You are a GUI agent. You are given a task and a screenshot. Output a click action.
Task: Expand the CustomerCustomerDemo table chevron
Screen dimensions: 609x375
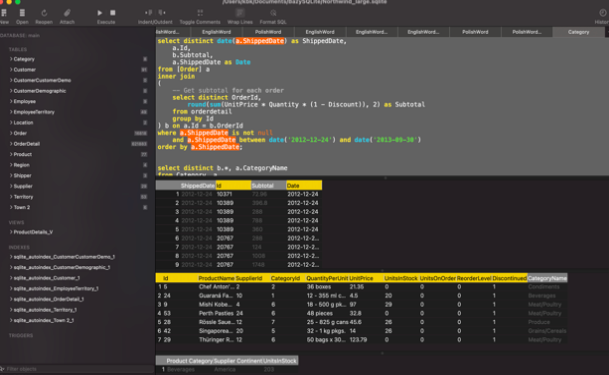tap(11, 80)
